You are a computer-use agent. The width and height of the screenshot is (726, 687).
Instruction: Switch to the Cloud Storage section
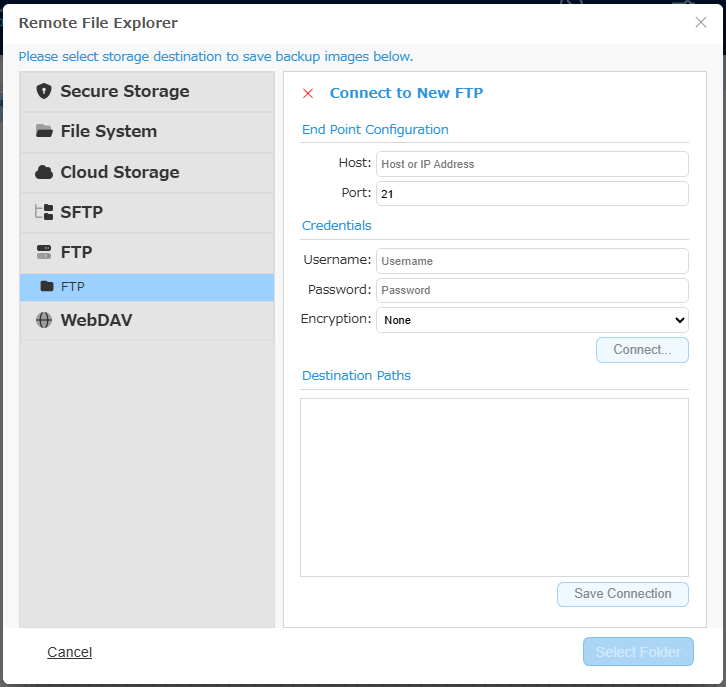click(147, 172)
